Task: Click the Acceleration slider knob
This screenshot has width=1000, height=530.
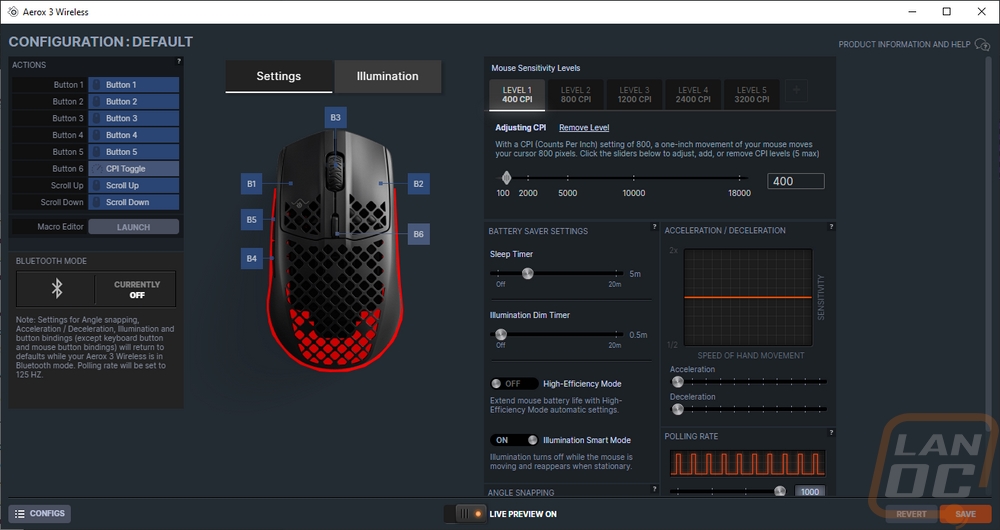Action: [x=678, y=382]
